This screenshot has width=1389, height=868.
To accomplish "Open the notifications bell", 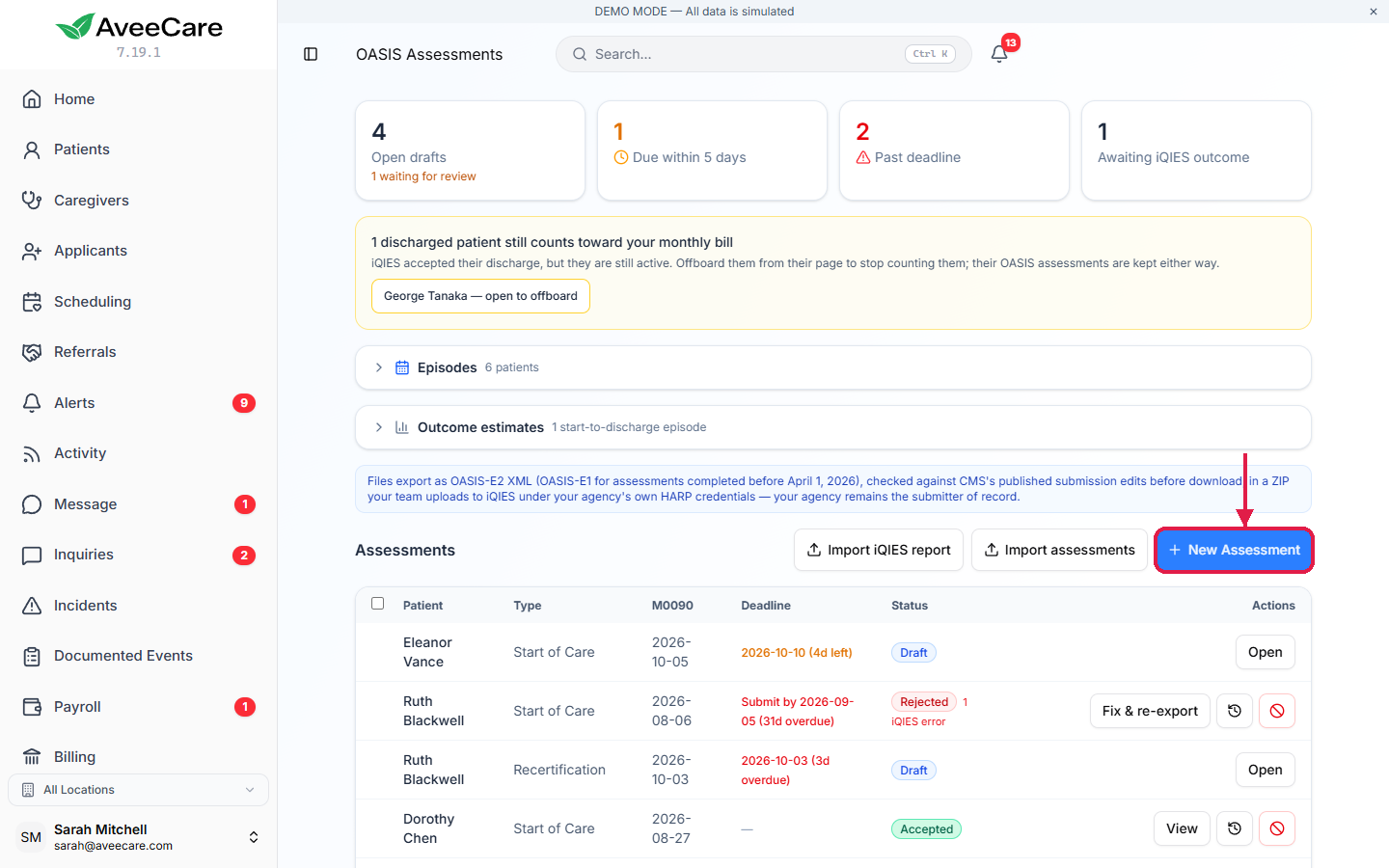I will (999, 54).
